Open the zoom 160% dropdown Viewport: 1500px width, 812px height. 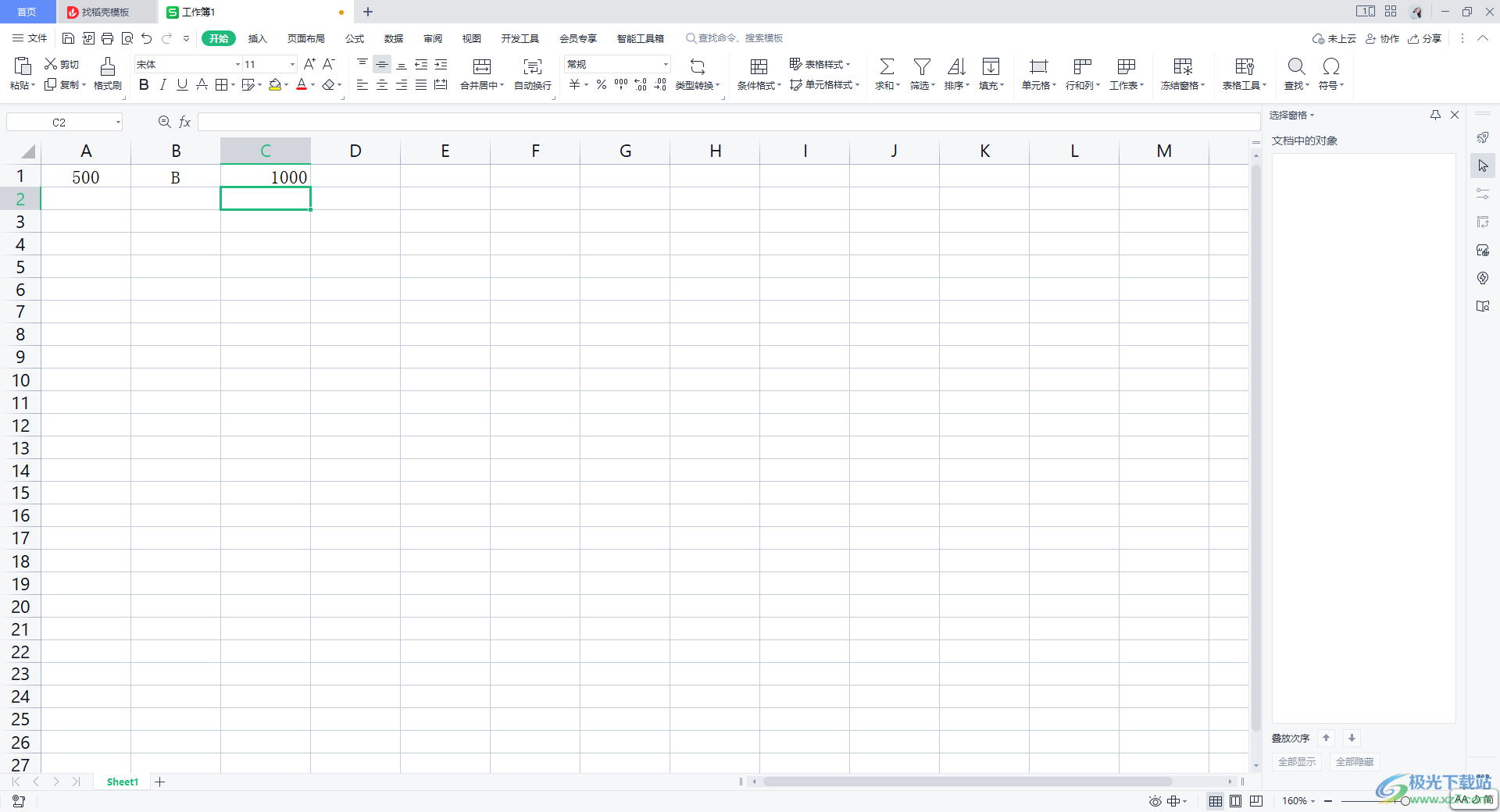coord(1312,801)
